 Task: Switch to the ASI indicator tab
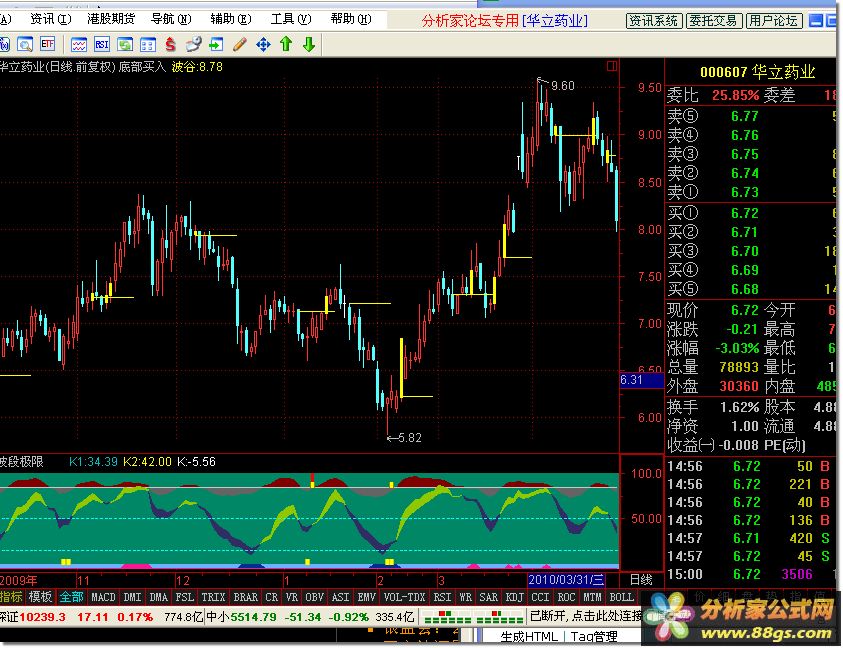point(340,597)
